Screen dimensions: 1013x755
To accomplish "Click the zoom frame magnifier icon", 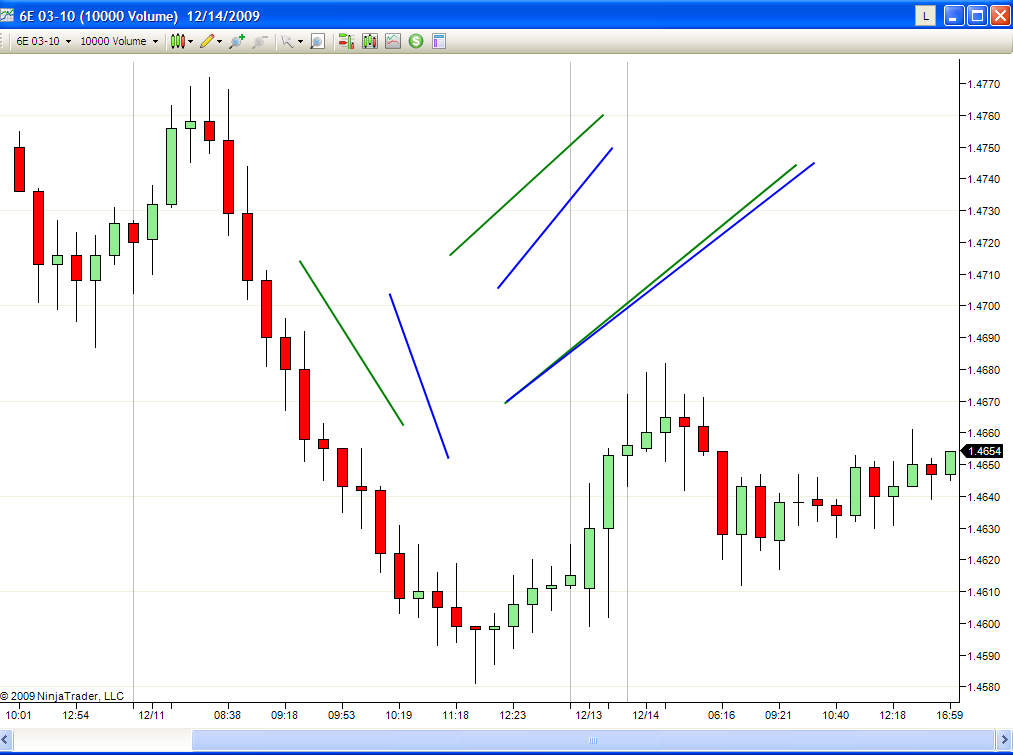I will tap(317, 41).
